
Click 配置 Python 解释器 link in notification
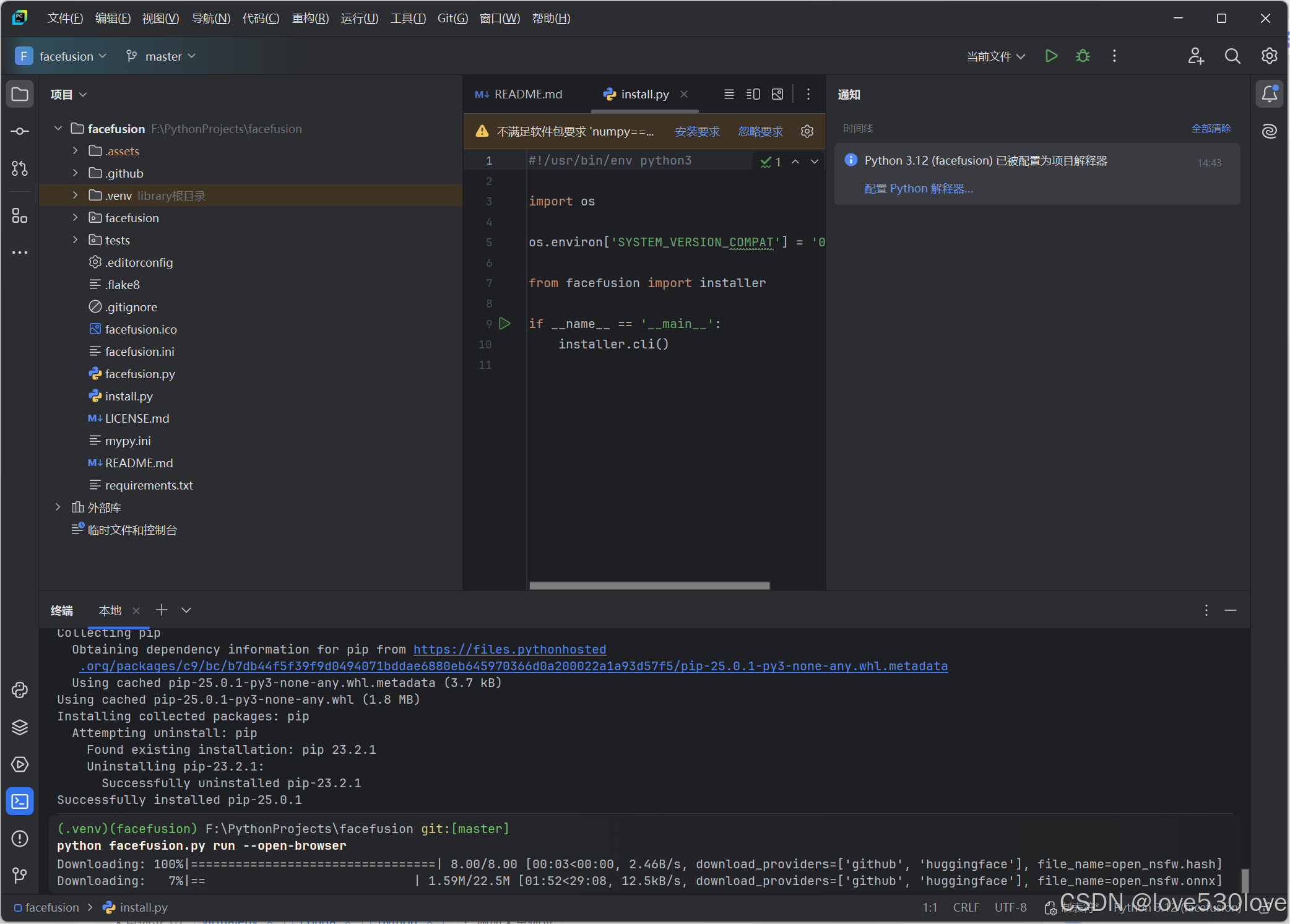(x=919, y=189)
